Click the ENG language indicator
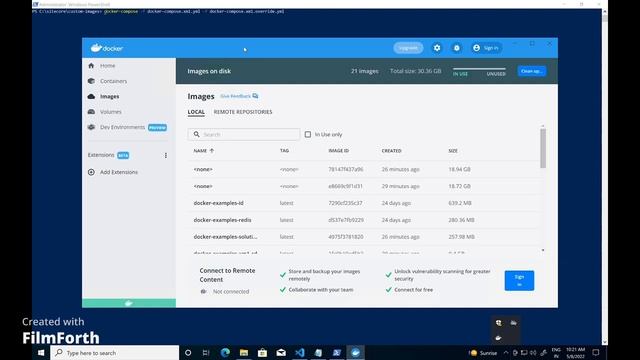640x360 pixels. [556, 353]
